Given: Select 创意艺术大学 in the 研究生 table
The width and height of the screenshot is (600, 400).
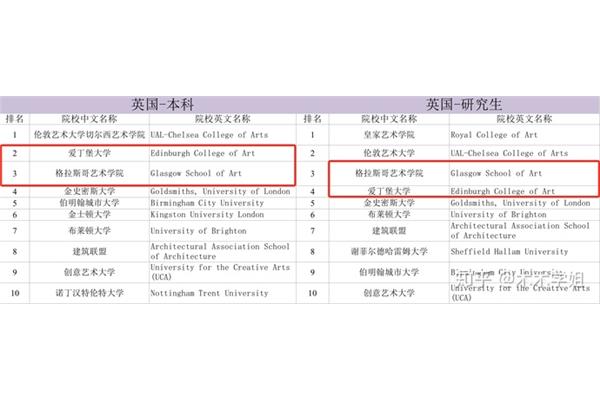Looking at the screenshot, I should (389, 293).
